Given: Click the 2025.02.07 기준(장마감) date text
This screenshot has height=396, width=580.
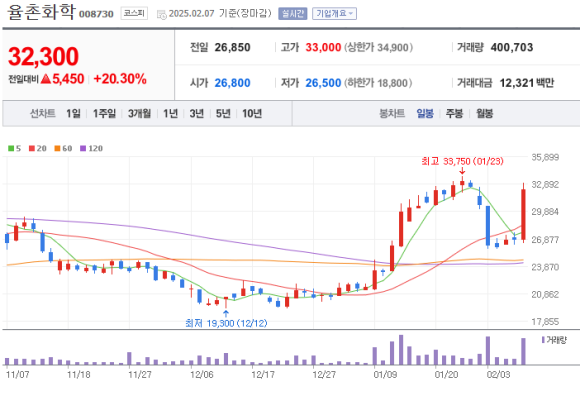Looking at the screenshot, I should (x=220, y=14).
